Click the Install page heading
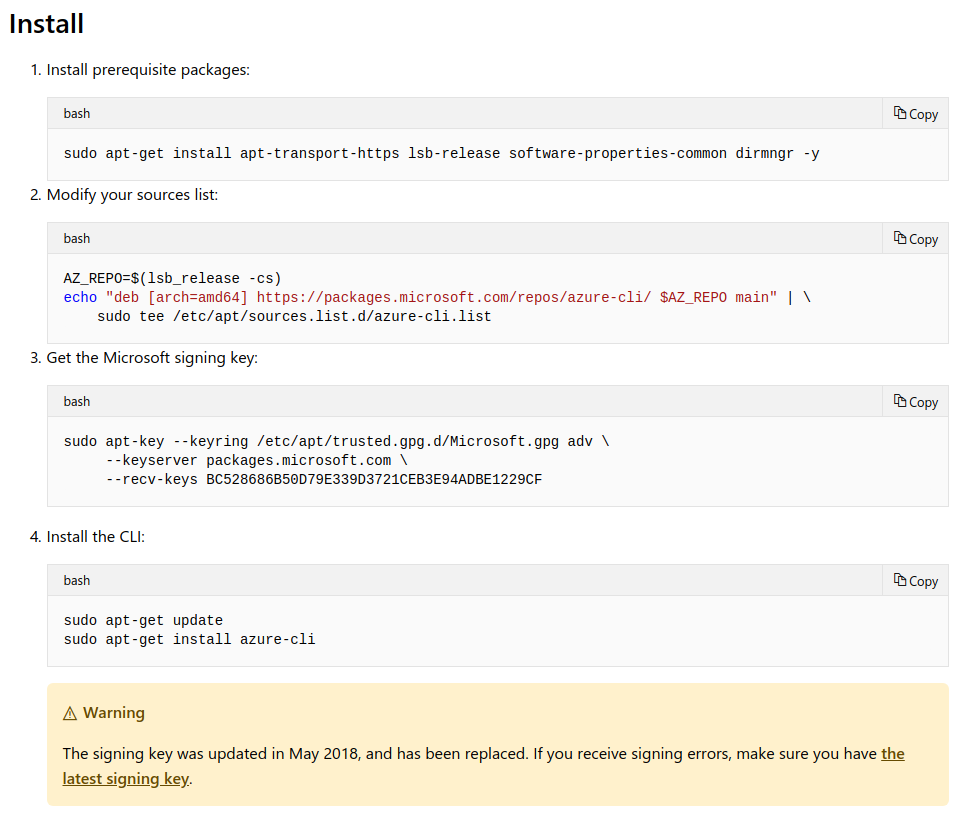 pos(46,23)
